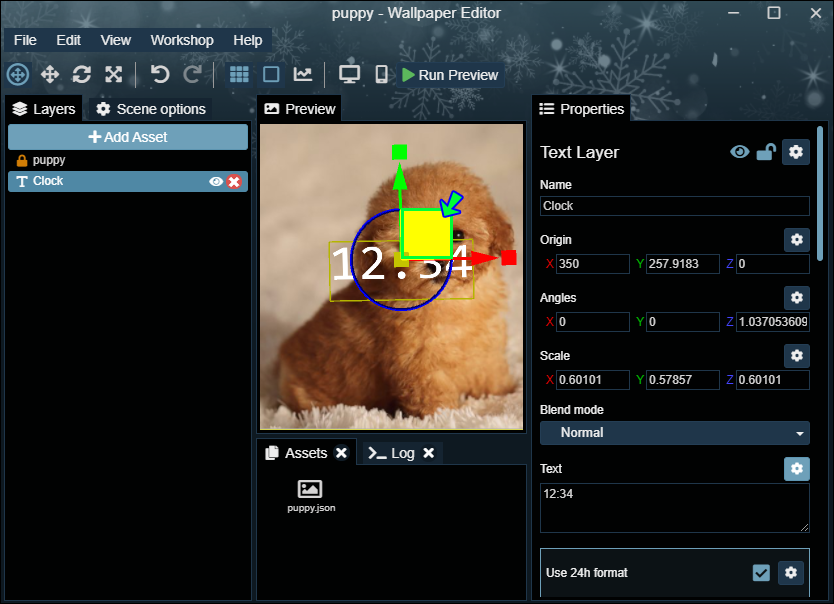The width and height of the screenshot is (834, 604).
Task: Switch to mobile phone view
Action: pyautogui.click(x=381, y=74)
